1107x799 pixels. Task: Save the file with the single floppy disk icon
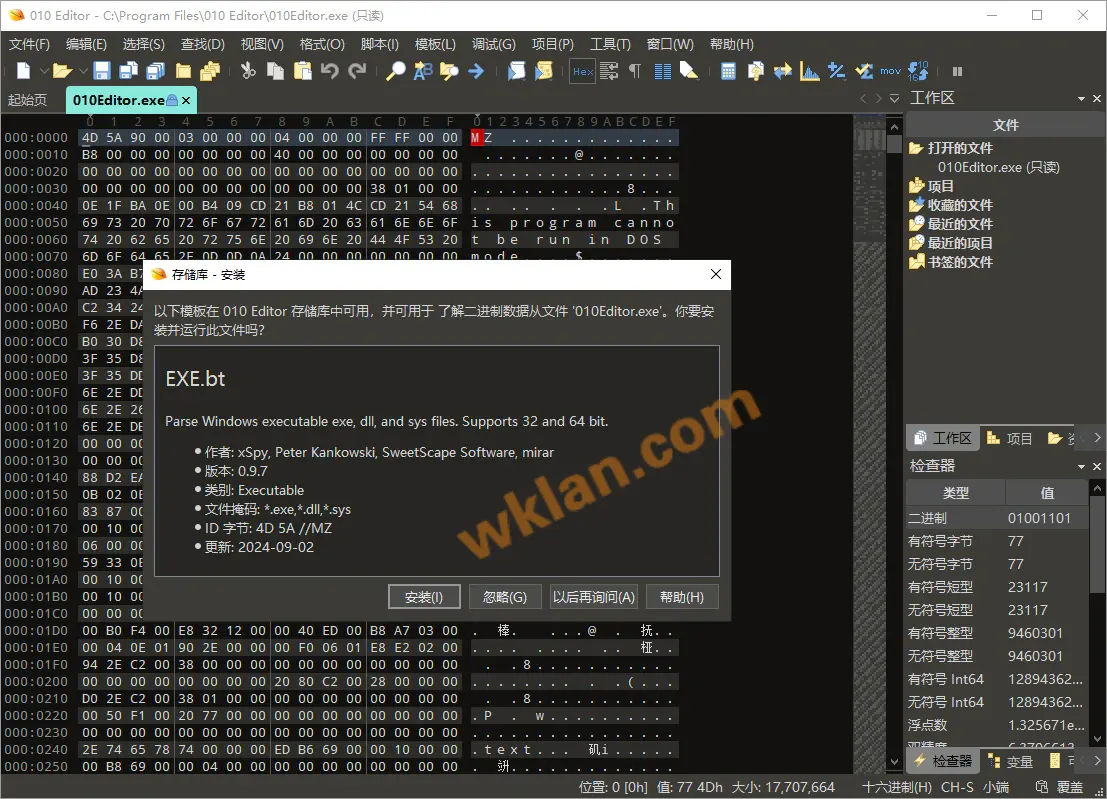(102, 71)
